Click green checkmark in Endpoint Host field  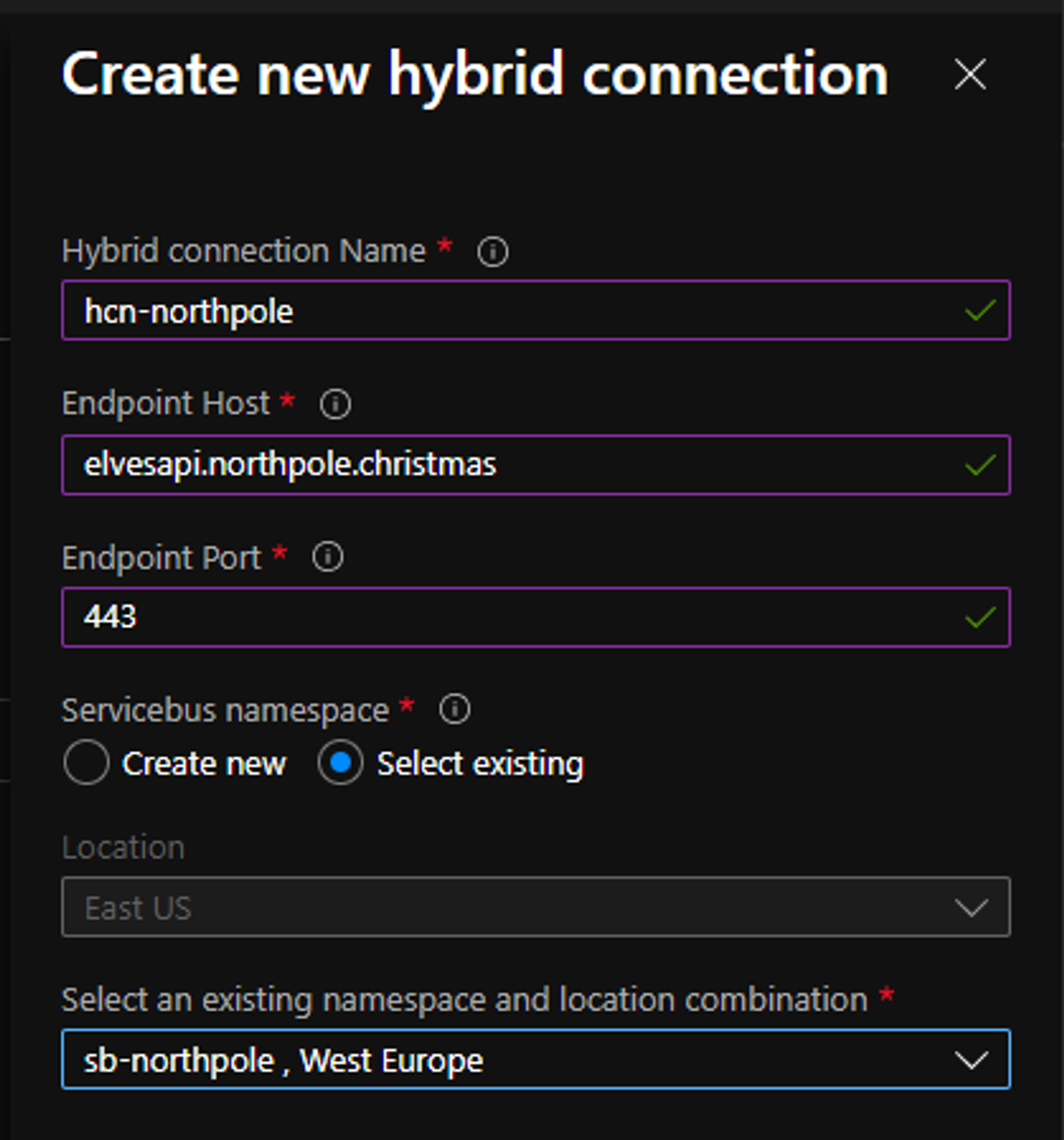point(980,465)
